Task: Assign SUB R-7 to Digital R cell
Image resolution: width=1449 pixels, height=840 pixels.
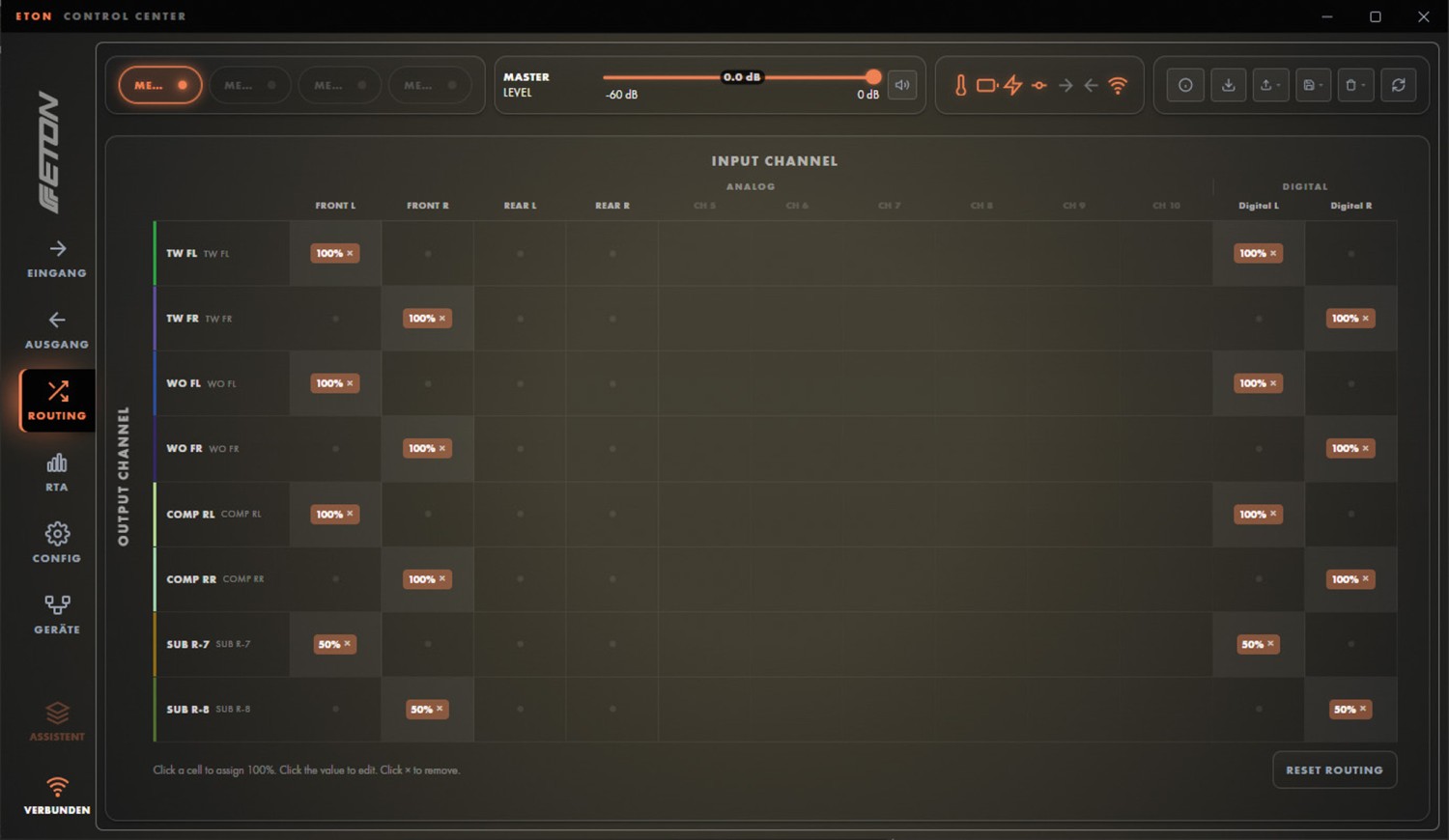Action: tap(1350, 644)
